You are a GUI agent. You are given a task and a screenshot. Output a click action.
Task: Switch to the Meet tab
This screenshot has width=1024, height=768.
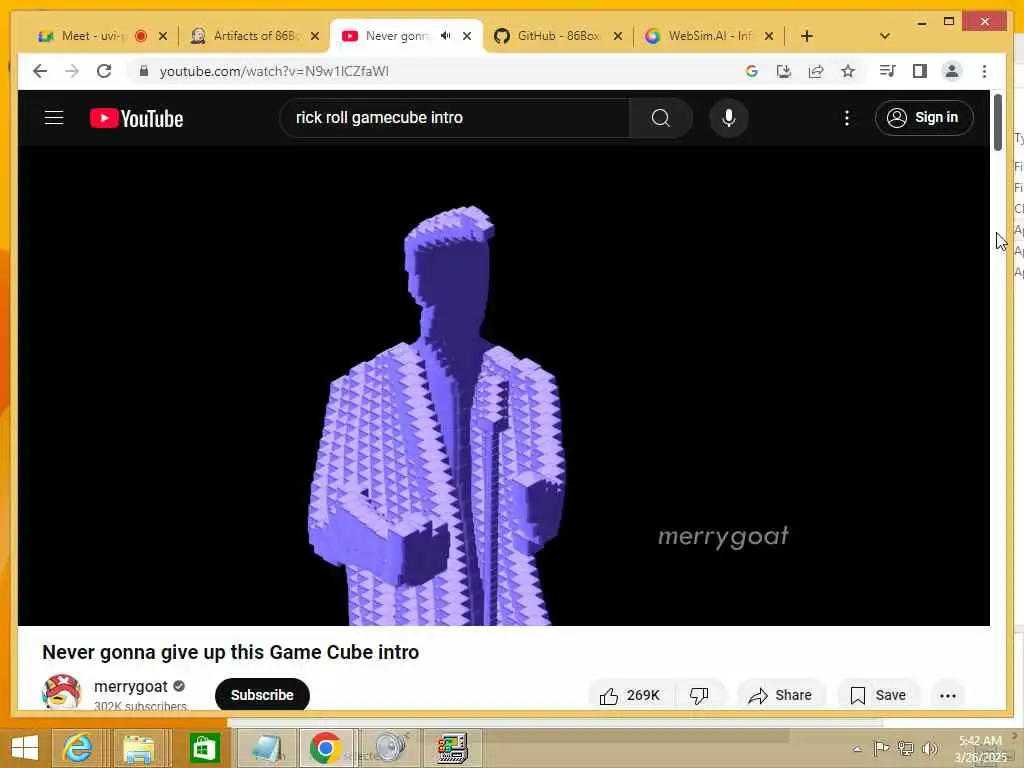click(x=95, y=36)
